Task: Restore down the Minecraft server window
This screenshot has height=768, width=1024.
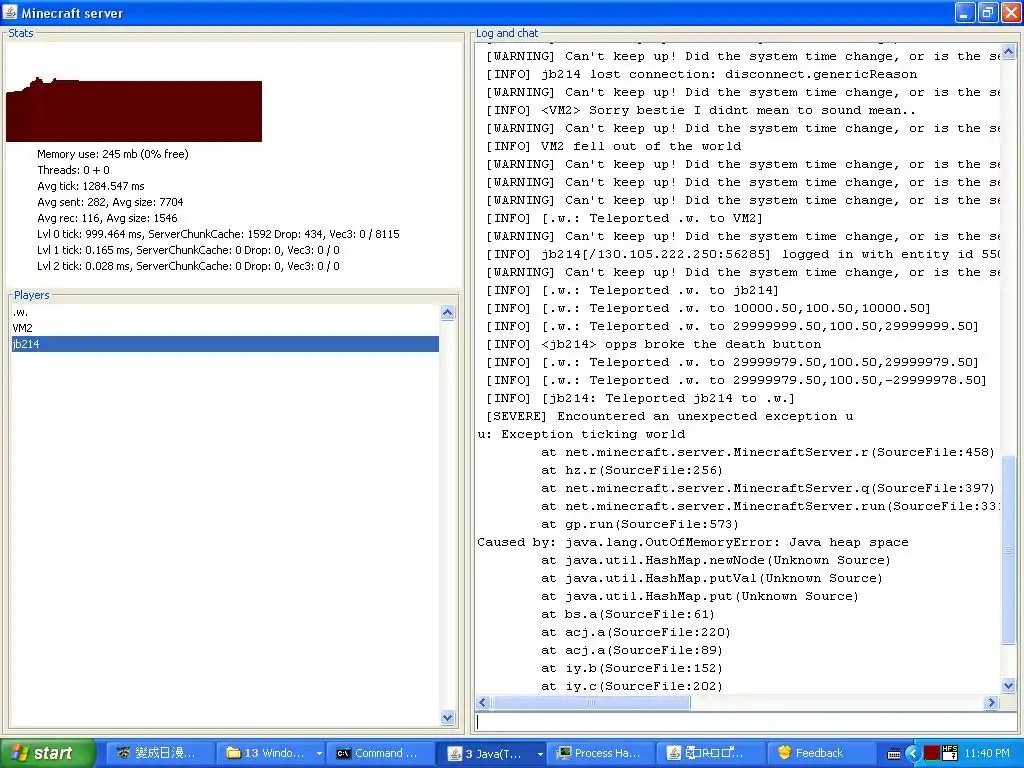Action: point(989,12)
